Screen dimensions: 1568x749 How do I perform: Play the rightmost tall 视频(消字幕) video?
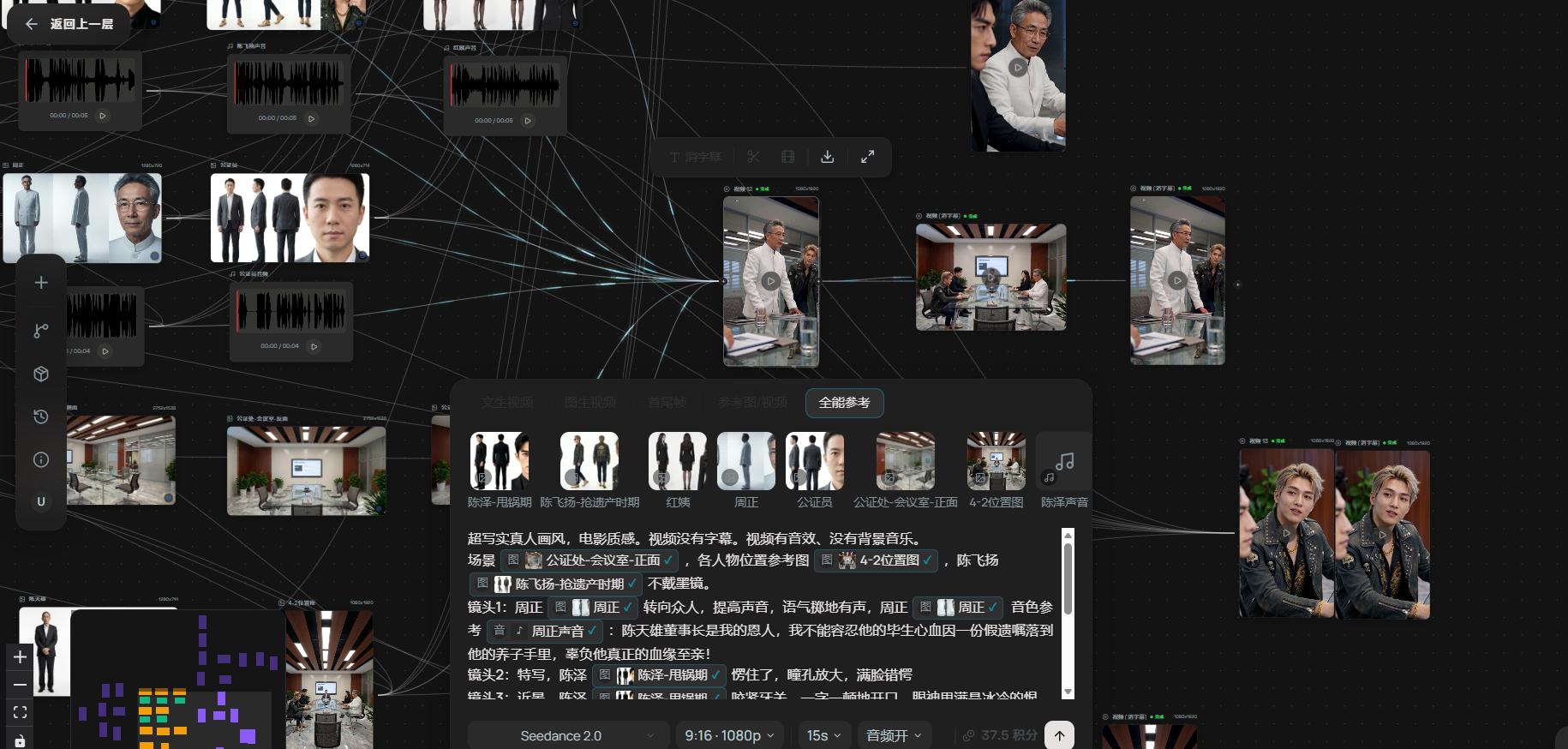[1177, 280]
